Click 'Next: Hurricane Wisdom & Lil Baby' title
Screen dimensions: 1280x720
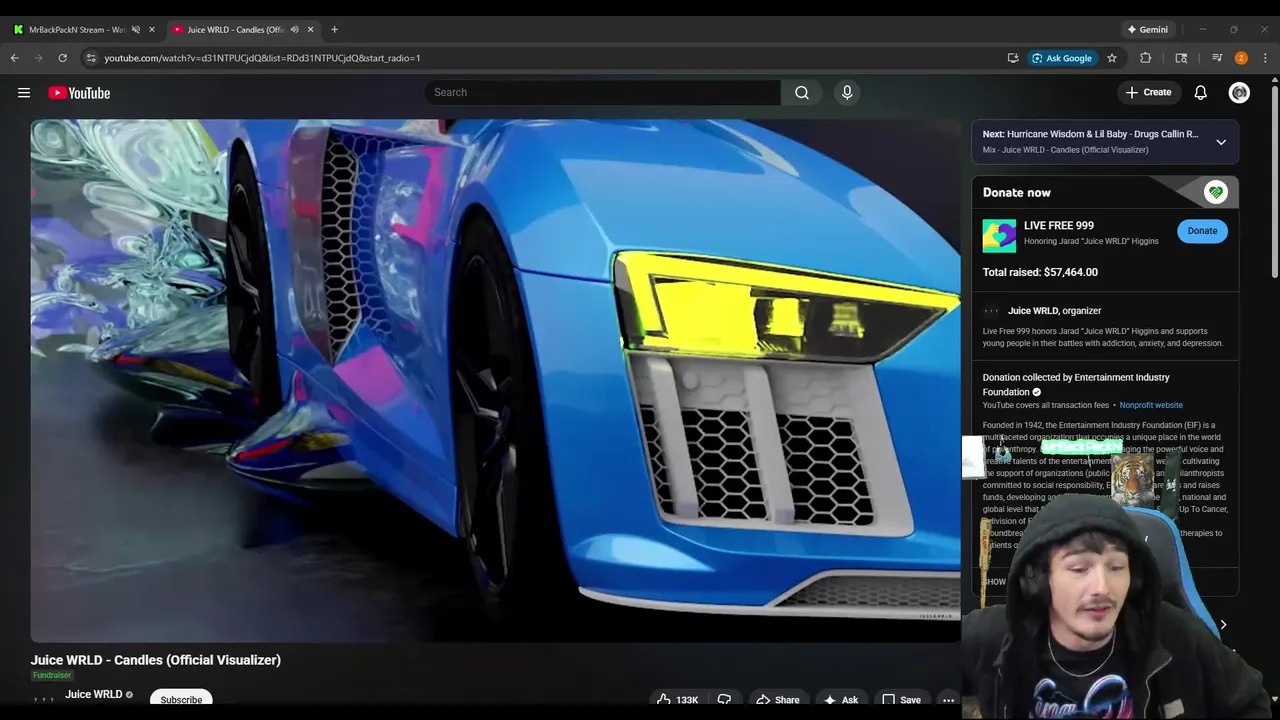pyautogui.click(x=1090, y=134)
